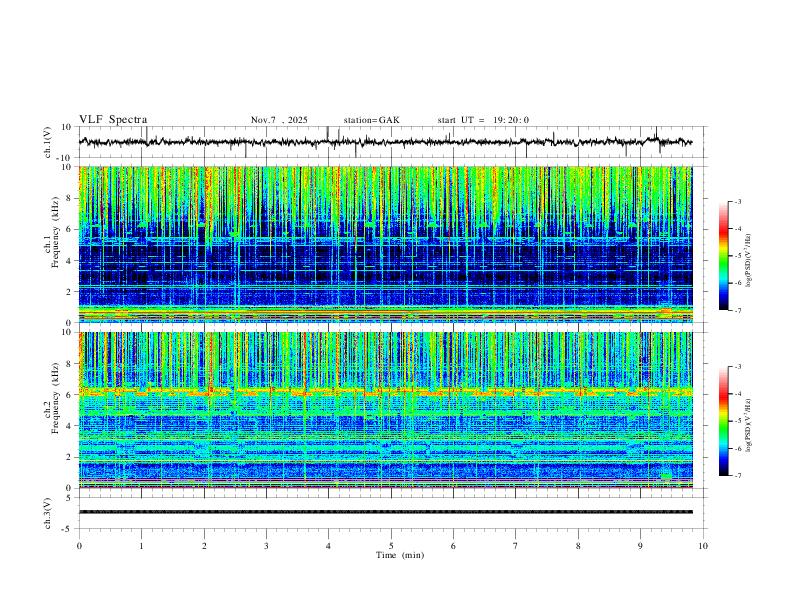Click the ch.1 voltage waveform trace
Screen dimensions: 792x612
[385, 142]
